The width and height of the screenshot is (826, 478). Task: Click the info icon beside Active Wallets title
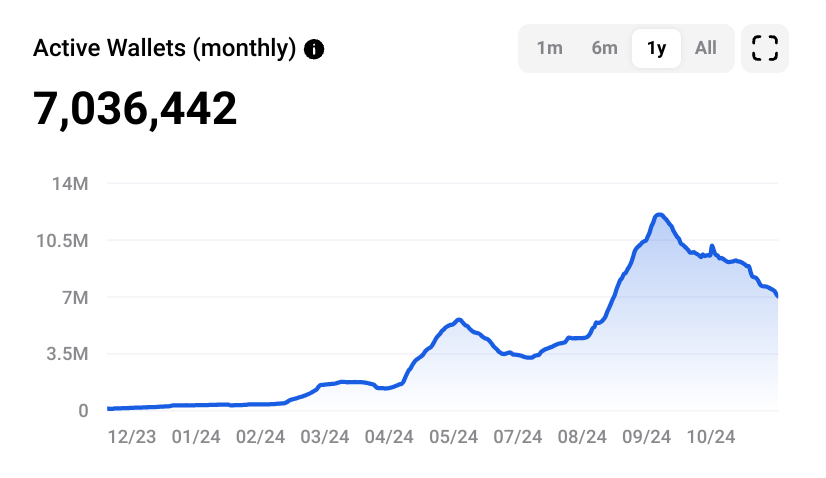[x=314, y=49]
